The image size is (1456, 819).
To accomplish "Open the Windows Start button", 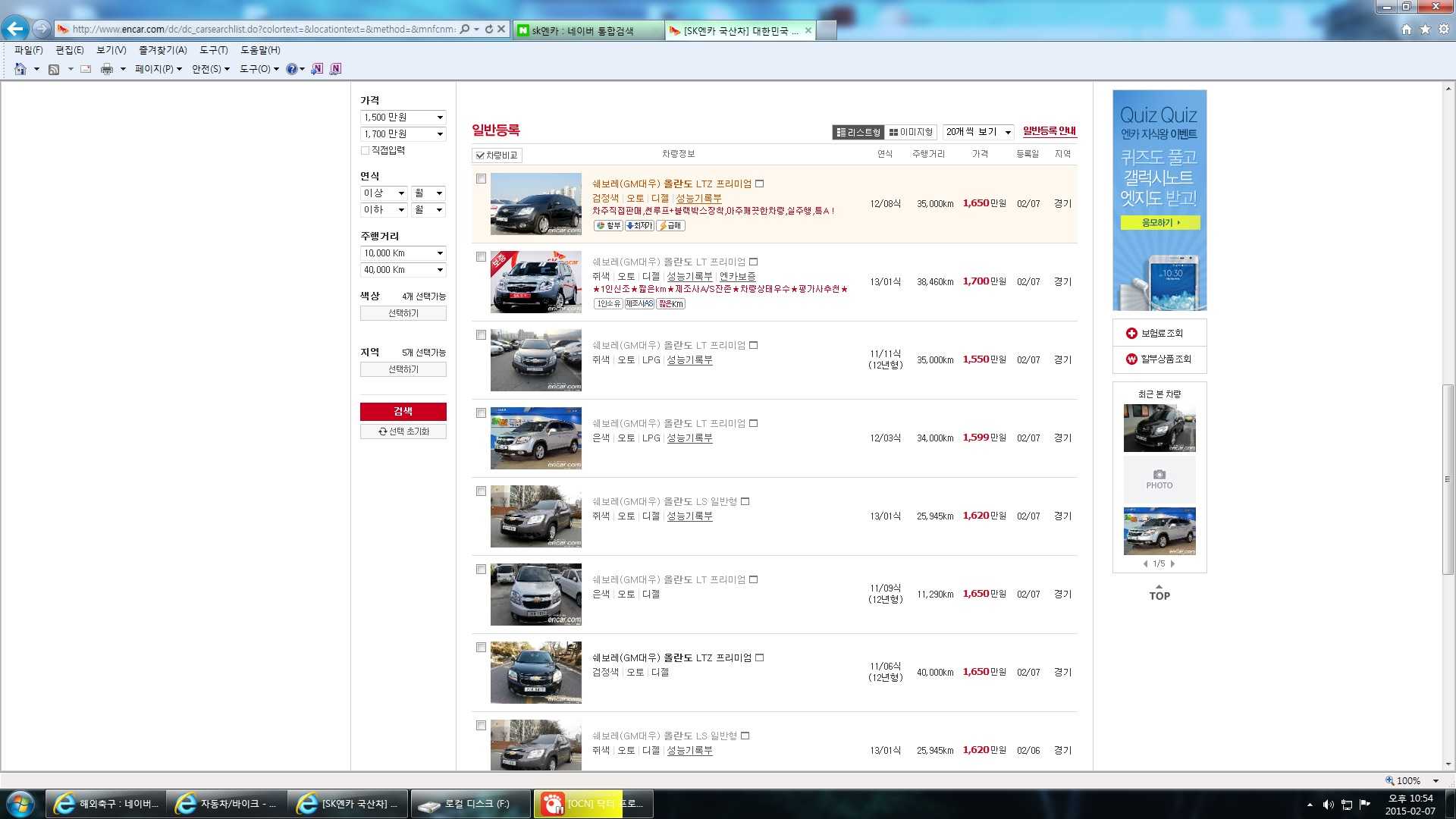I will 20,804.
